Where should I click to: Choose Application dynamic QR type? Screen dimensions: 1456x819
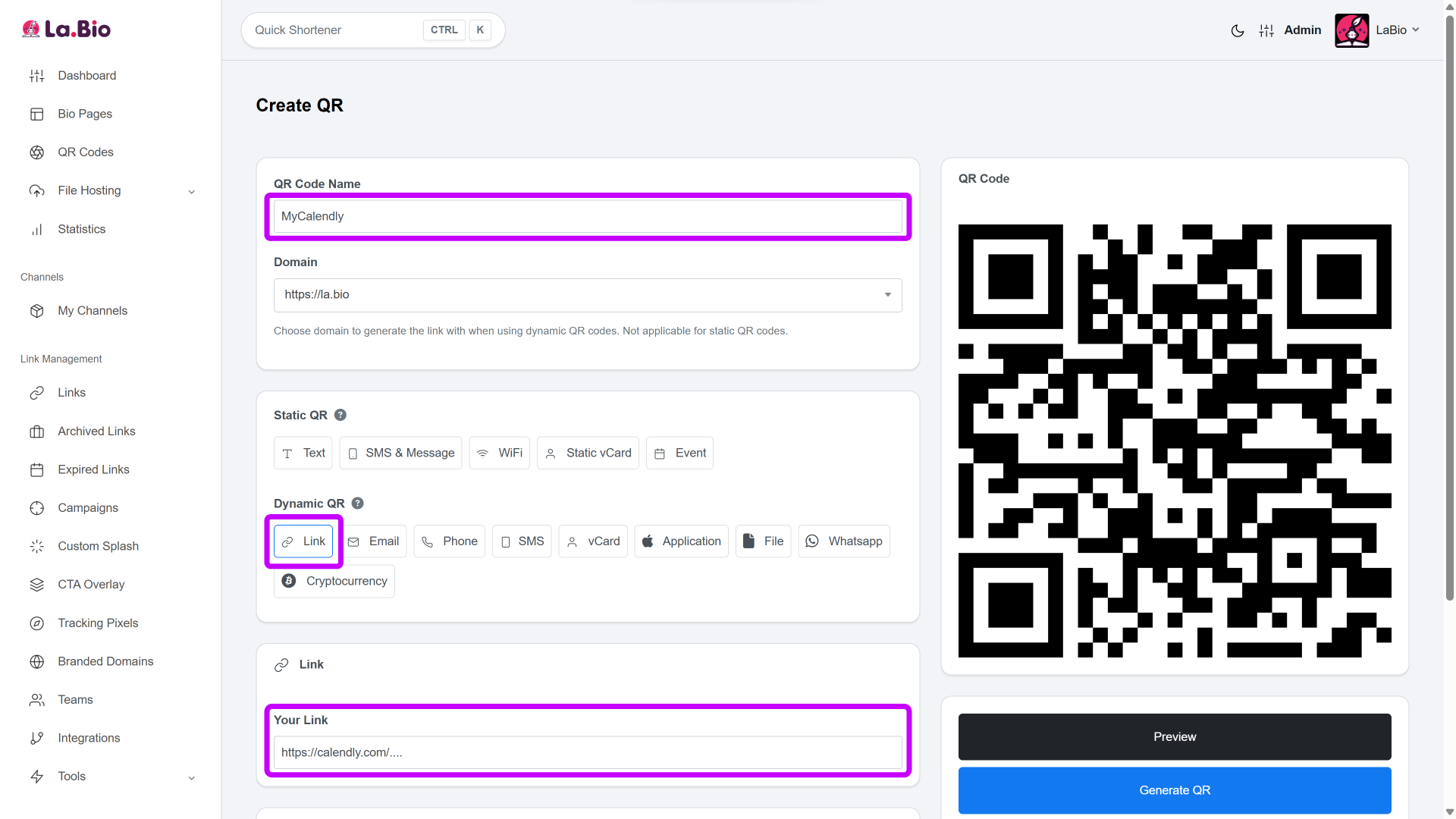tap(681, 541)
